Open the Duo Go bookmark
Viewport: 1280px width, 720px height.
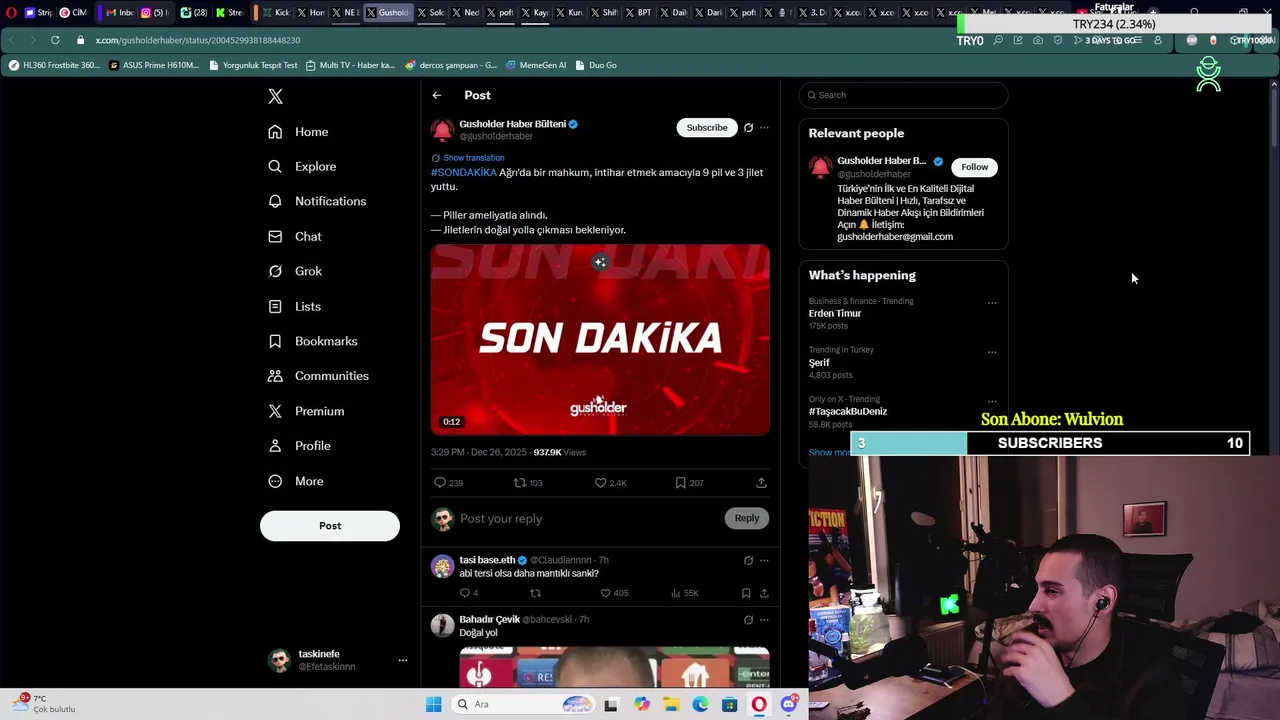[x=596, y=65]
